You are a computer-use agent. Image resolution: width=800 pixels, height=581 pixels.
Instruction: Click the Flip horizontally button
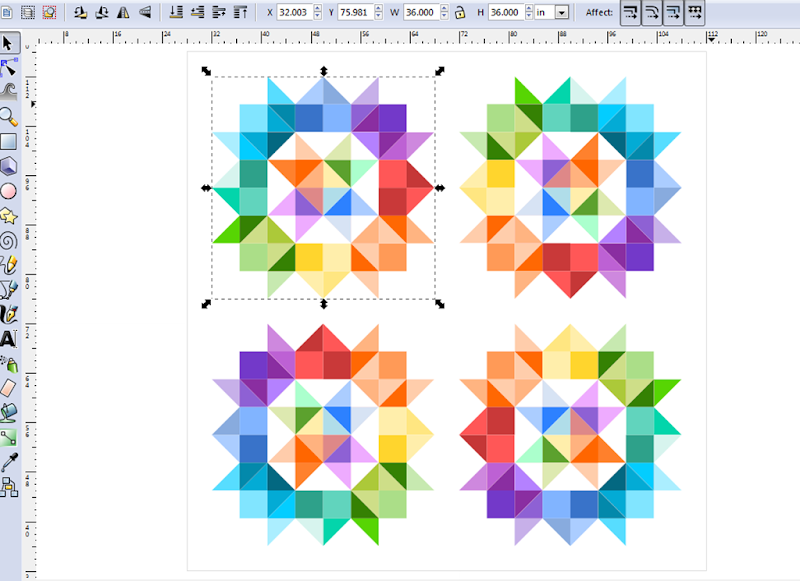[124, 13]
